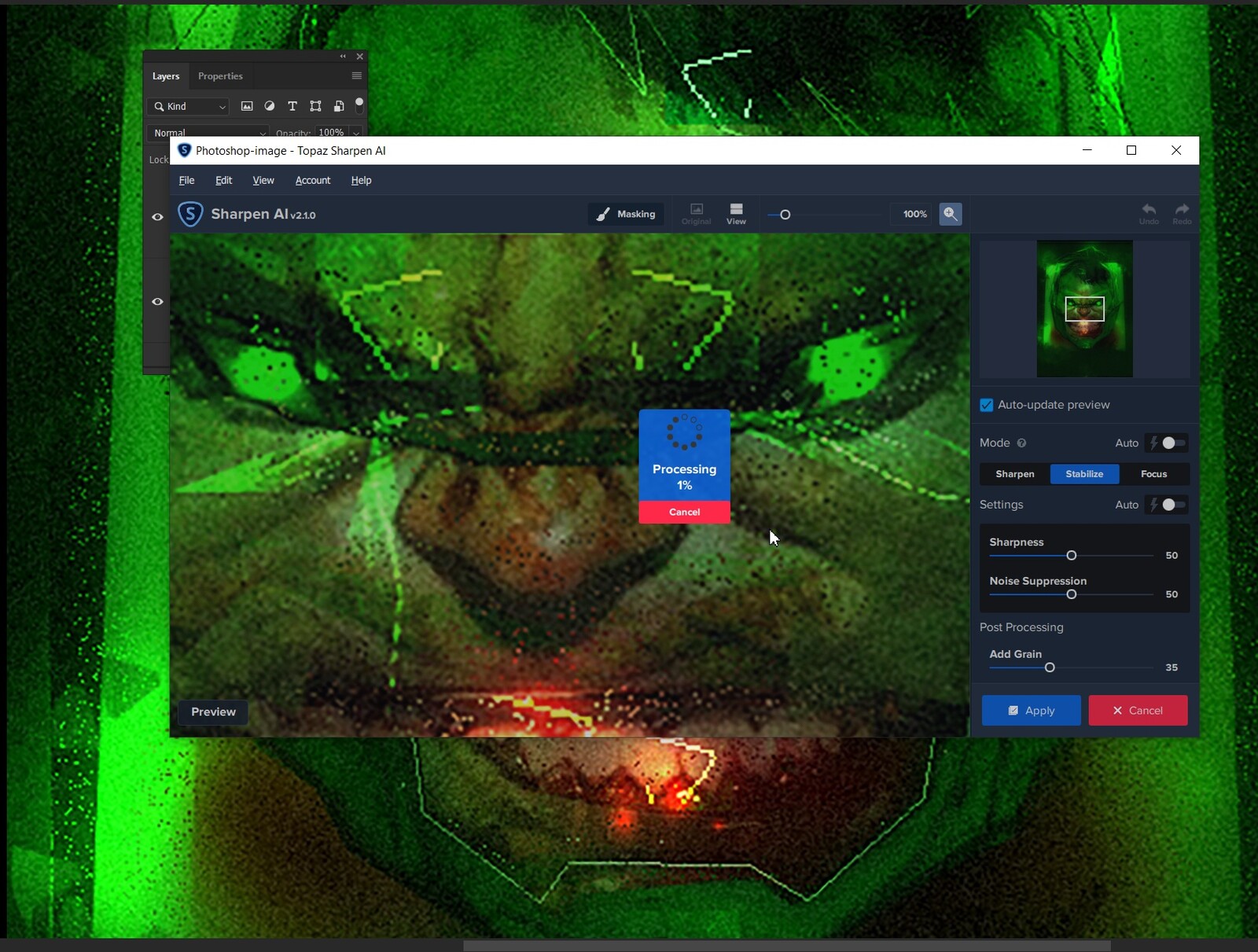
Task: Collapse the Layers panel with double arrows
Action: click(343, 57)
